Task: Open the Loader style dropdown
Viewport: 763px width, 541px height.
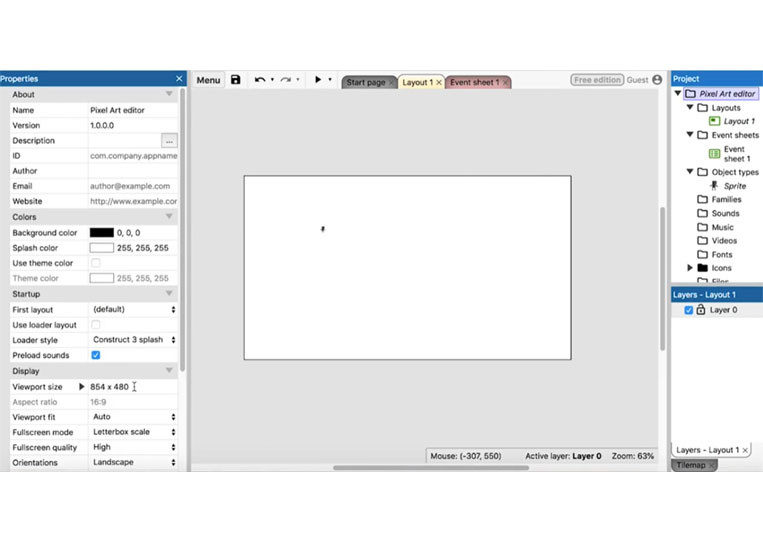Action: [x=133, y=340]
